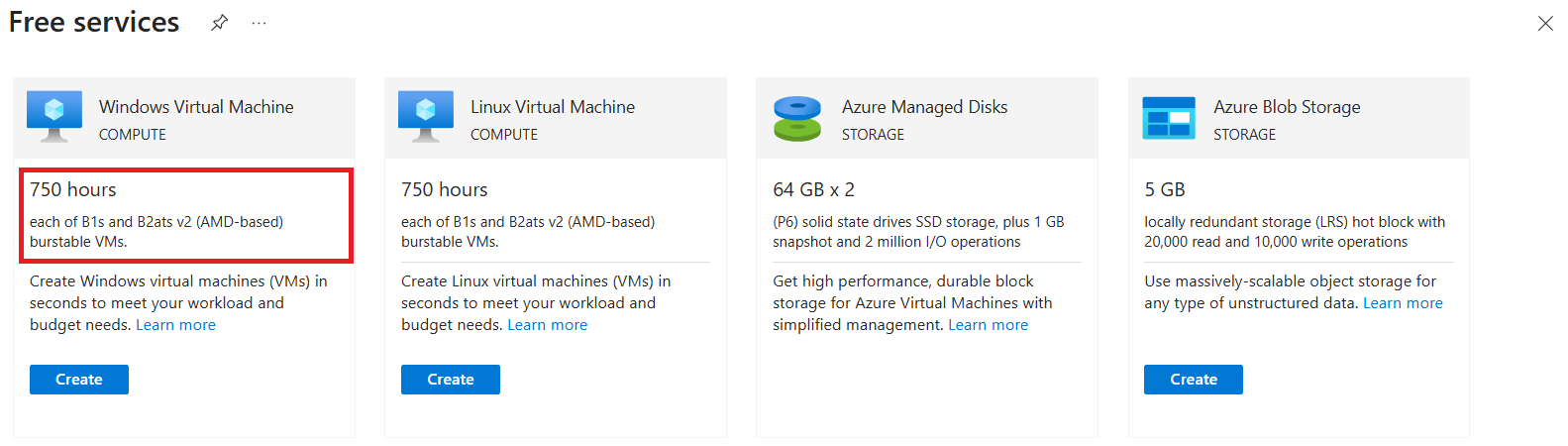
Task: Open Learn more for Managed Disks
Action: (989, 325)
